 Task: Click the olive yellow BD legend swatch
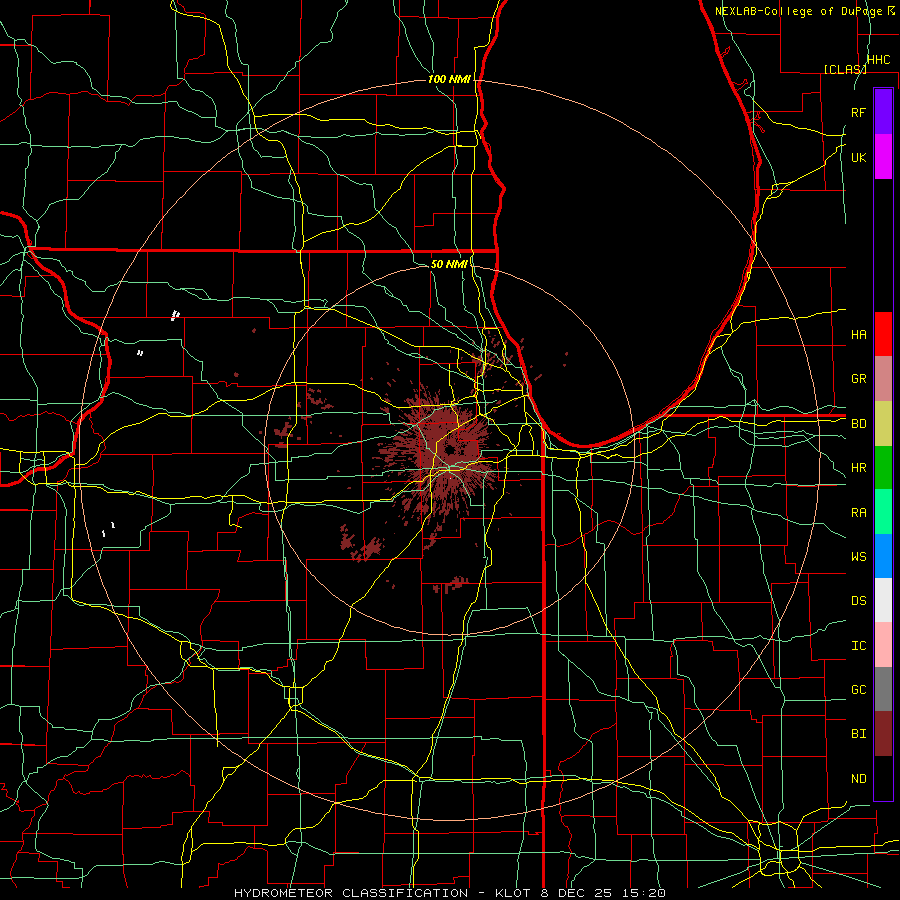[883, 424]
